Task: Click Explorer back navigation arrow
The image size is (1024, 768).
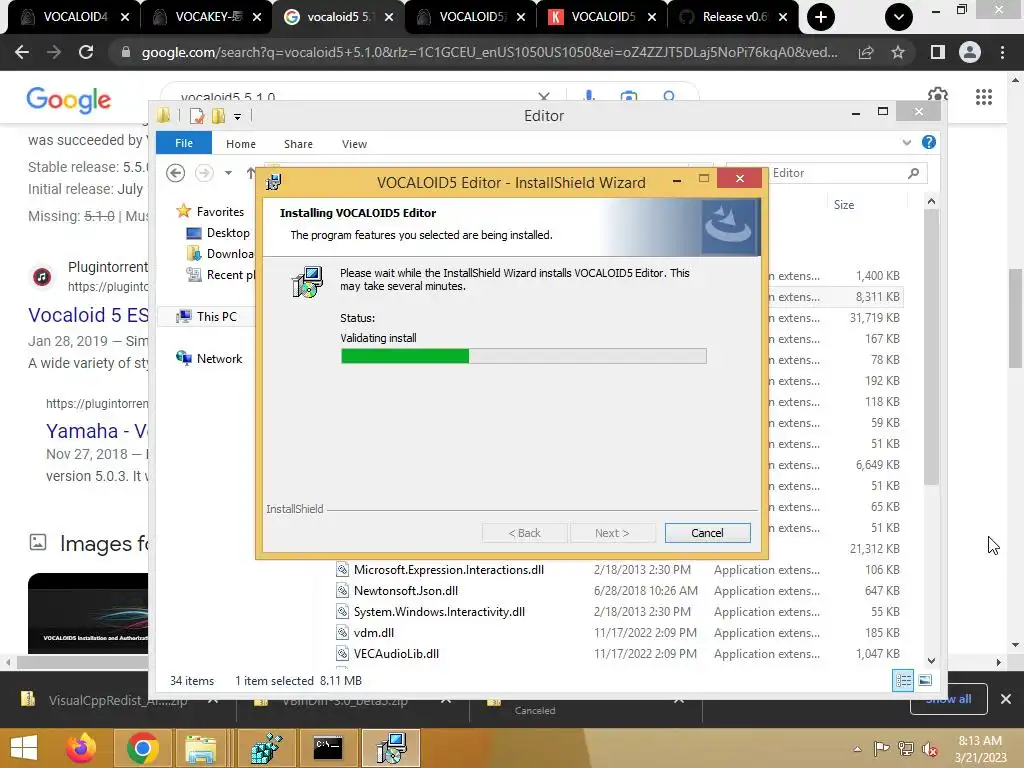Action: [175, 173]
